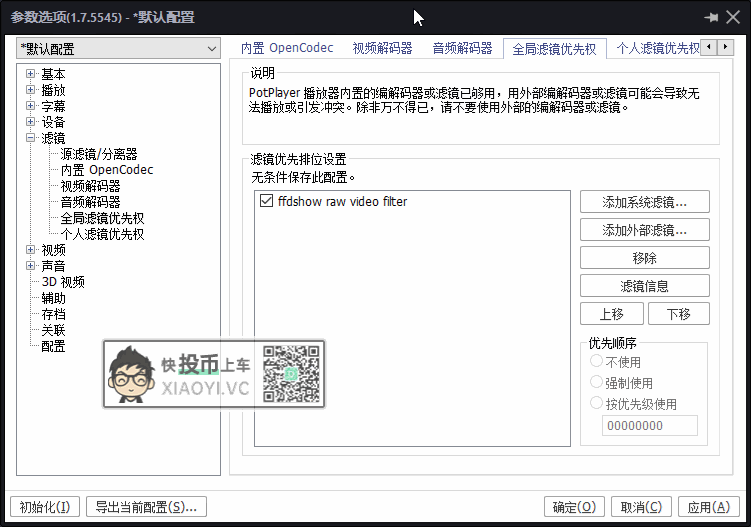
Task: Switch to the 内置 OpenCodec tab
Action: [287, 48]
